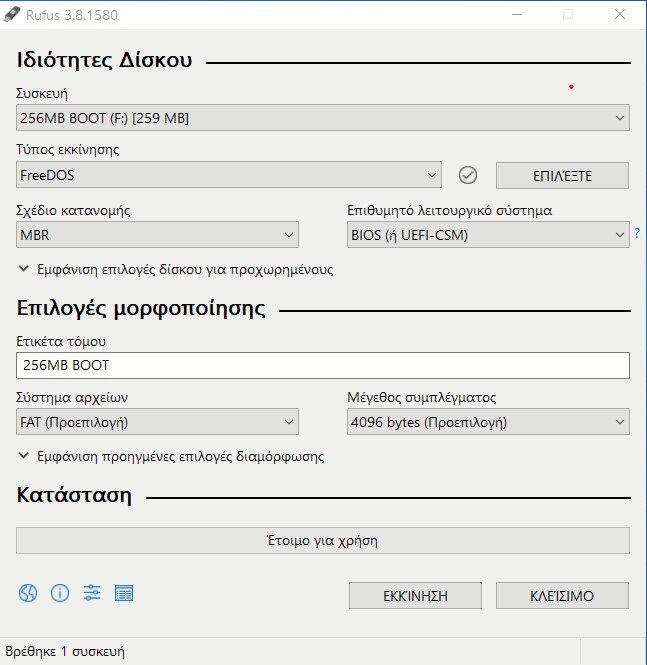Click the Rufus 3.8.1580 title text

72,15
